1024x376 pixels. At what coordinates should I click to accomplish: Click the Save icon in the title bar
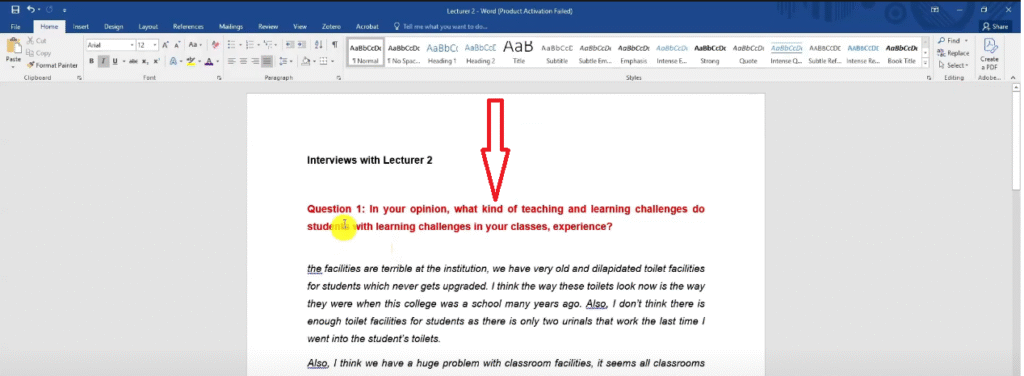(x=15, y=10)
